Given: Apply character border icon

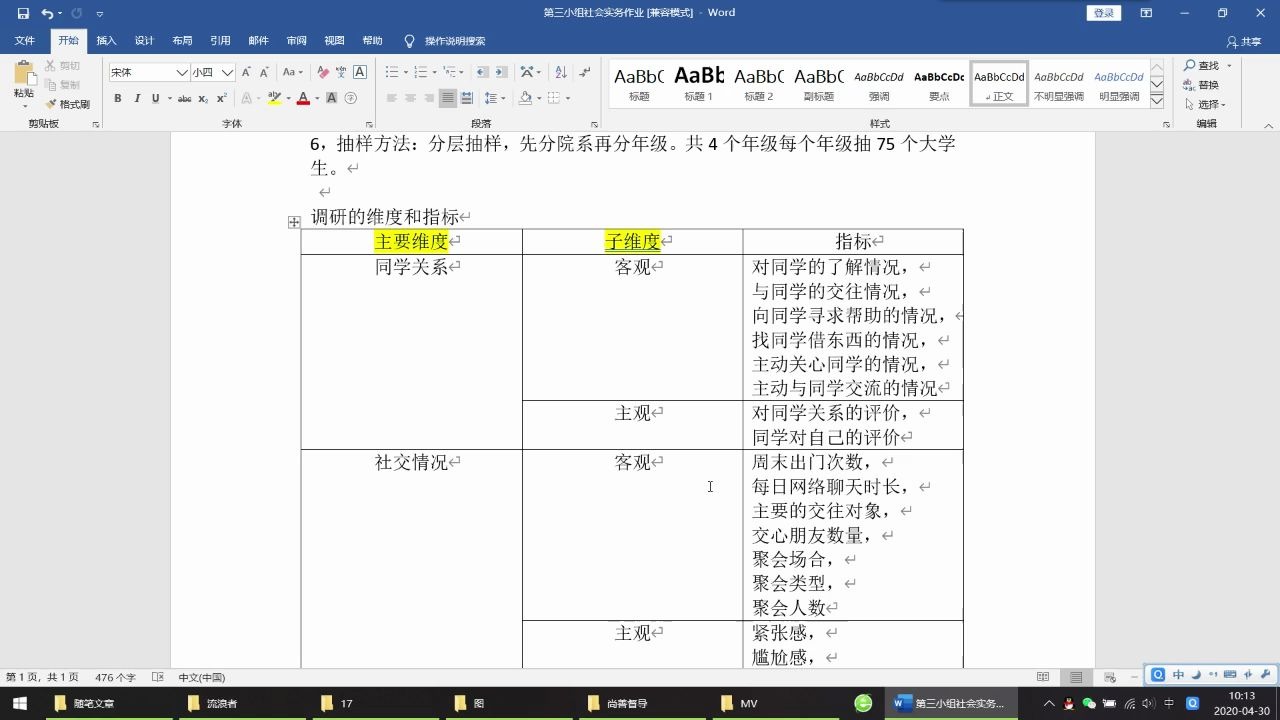Looking at the screenshot, I should [360, 72].
